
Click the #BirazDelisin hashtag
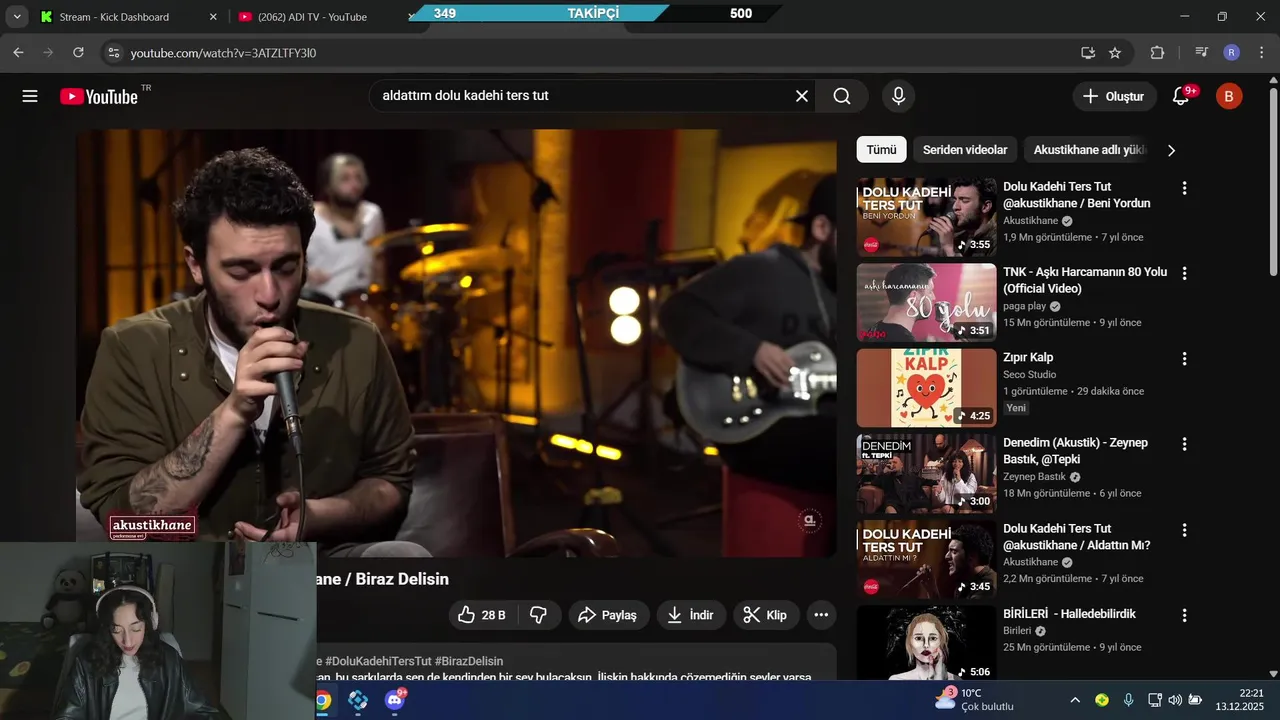469,661
